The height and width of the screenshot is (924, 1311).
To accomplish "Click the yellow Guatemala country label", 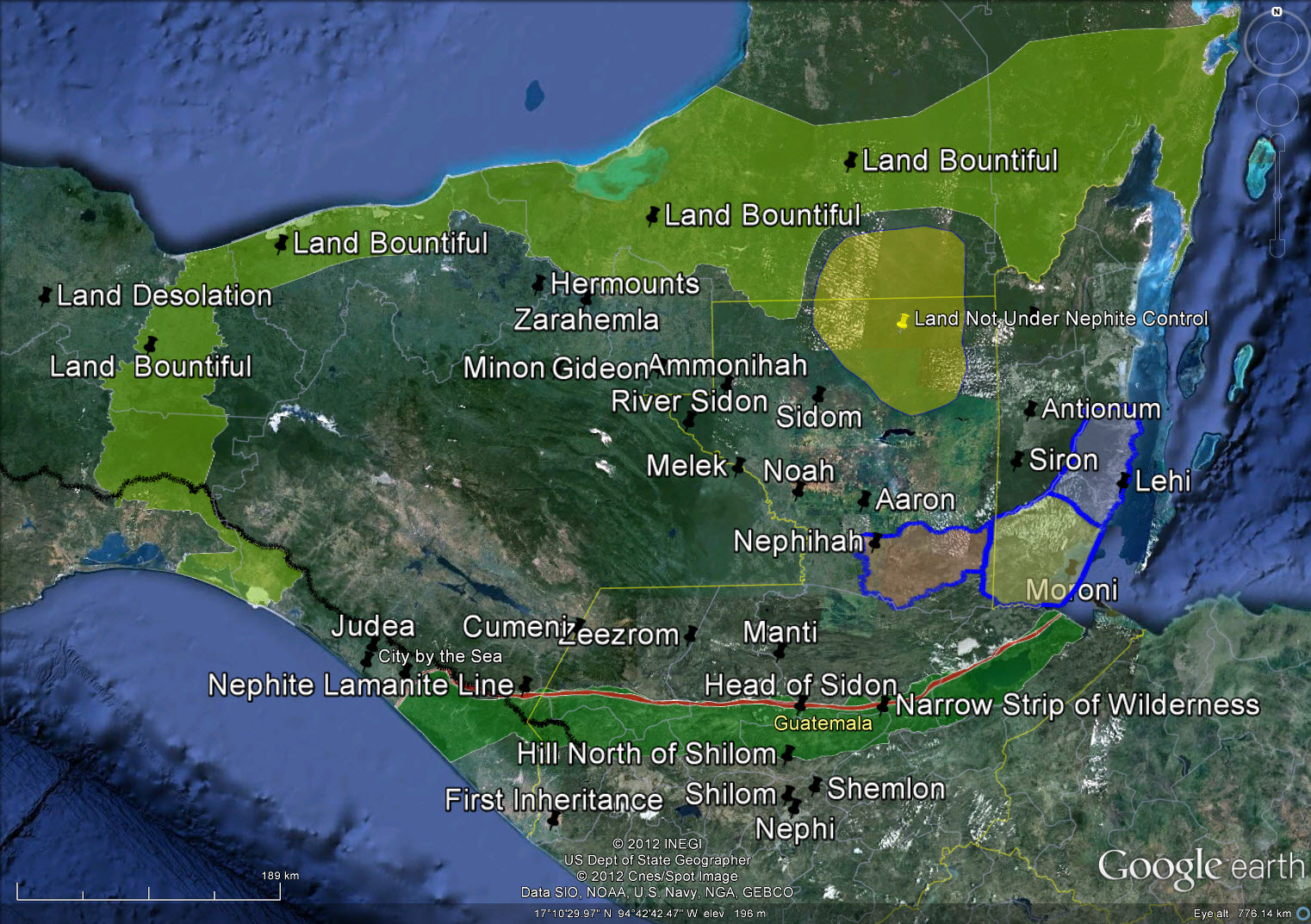I will click(823, 723).
